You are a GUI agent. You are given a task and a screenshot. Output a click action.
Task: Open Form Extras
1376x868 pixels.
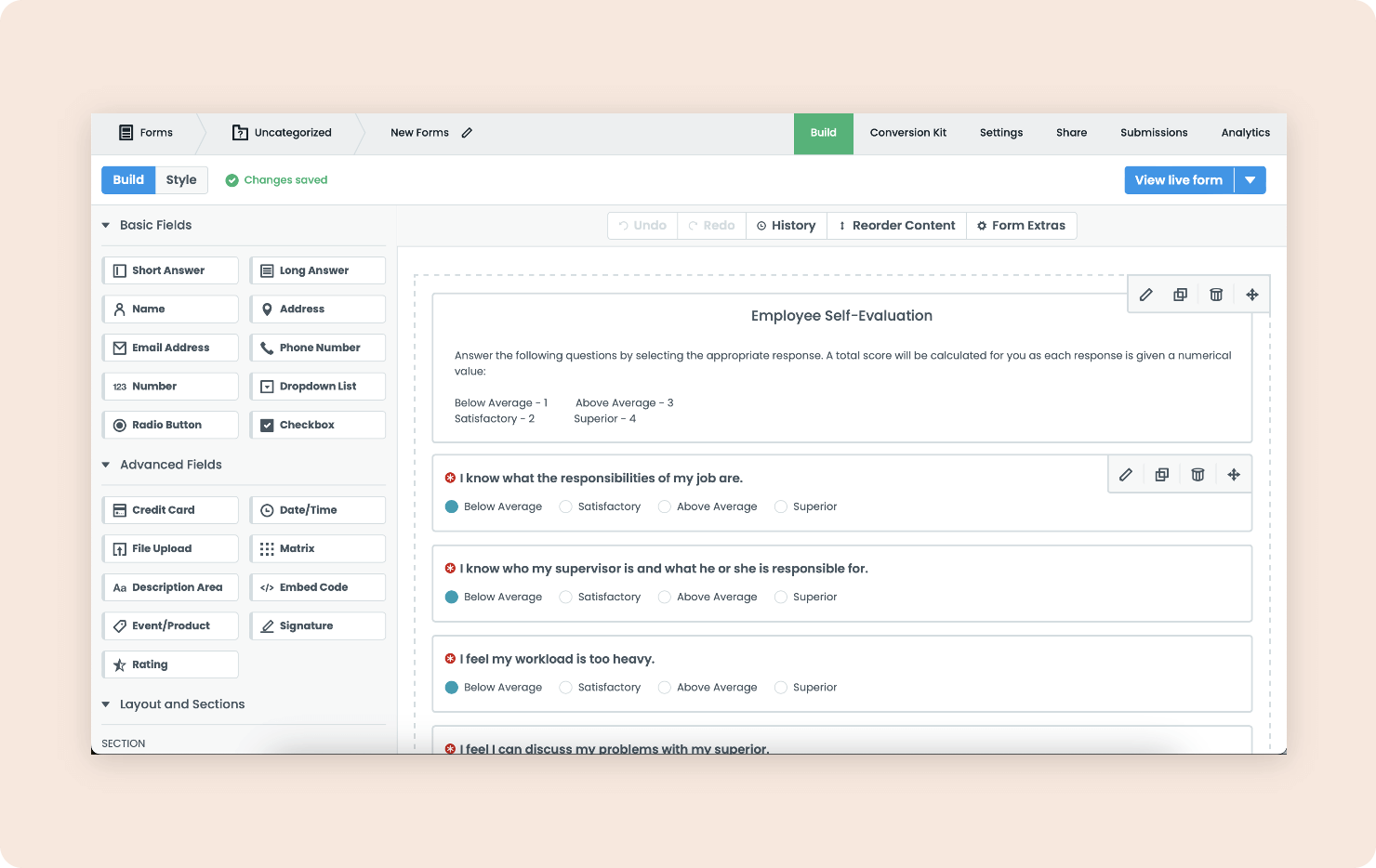point(1021,226)
